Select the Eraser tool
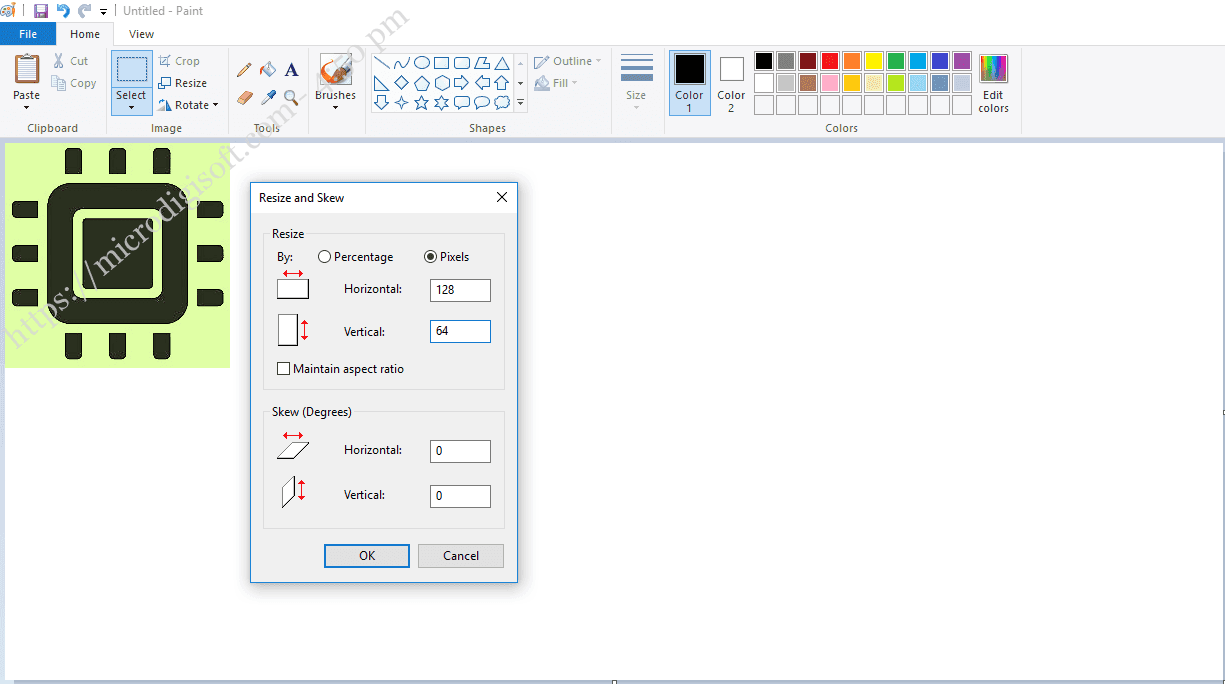The width and height of the screenshot is (1225, 684). (244, 98)
